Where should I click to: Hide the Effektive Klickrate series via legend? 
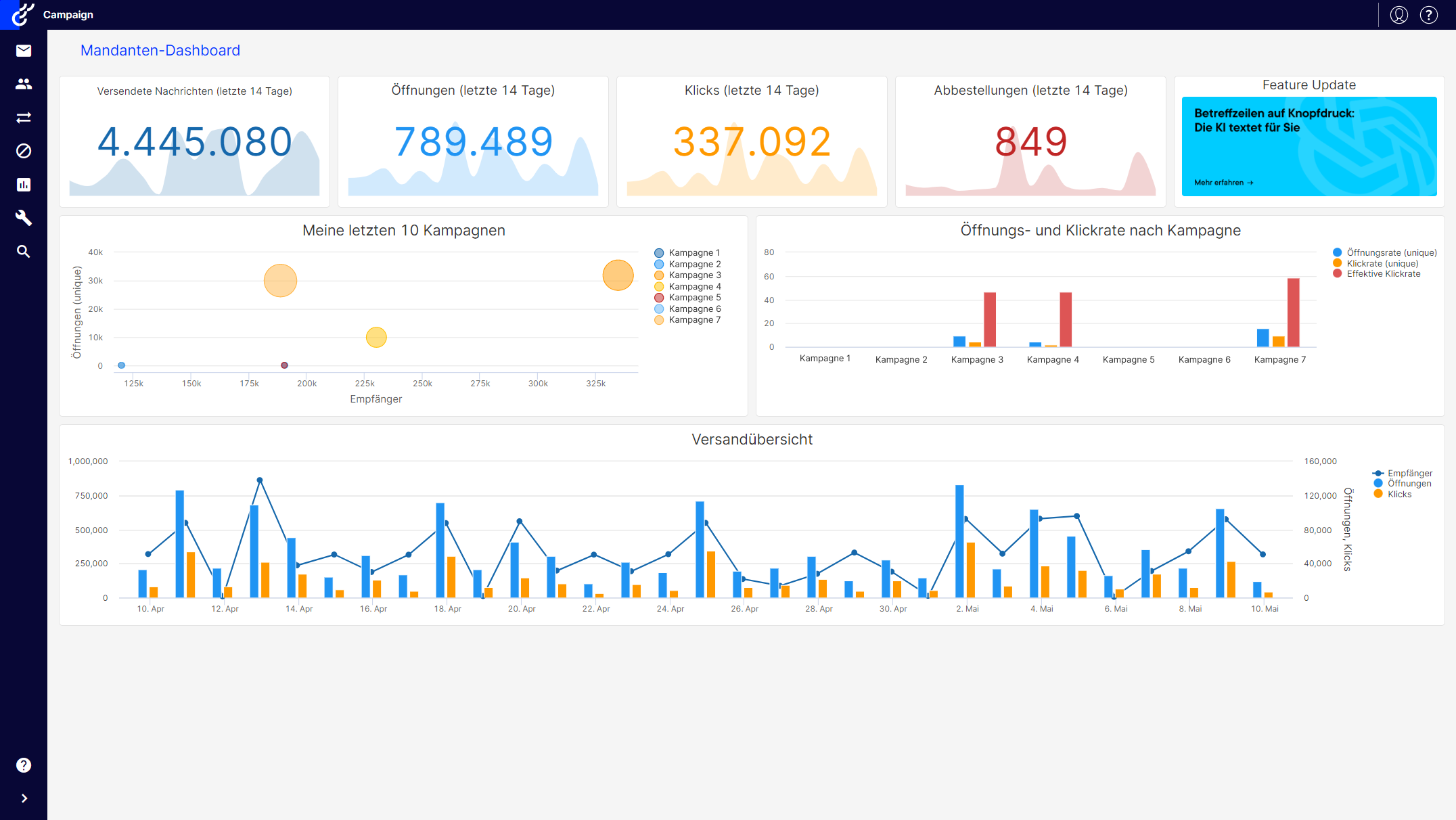[1382, 274]
